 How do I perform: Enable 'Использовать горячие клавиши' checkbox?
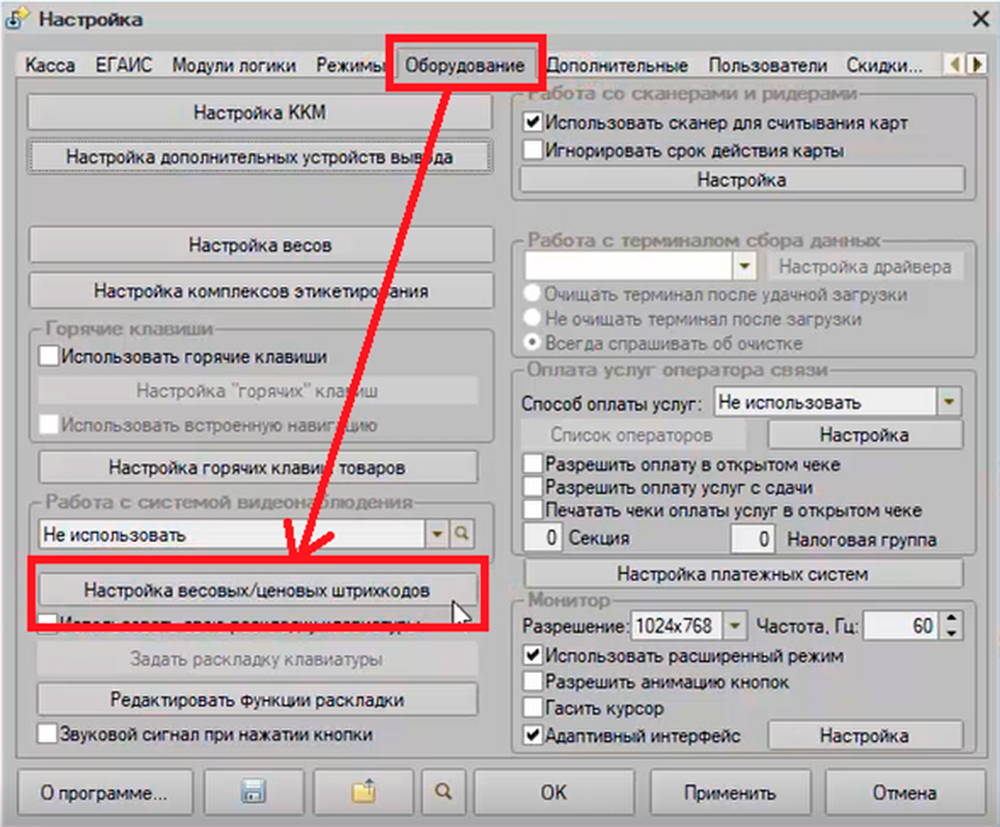coord(49,355)
